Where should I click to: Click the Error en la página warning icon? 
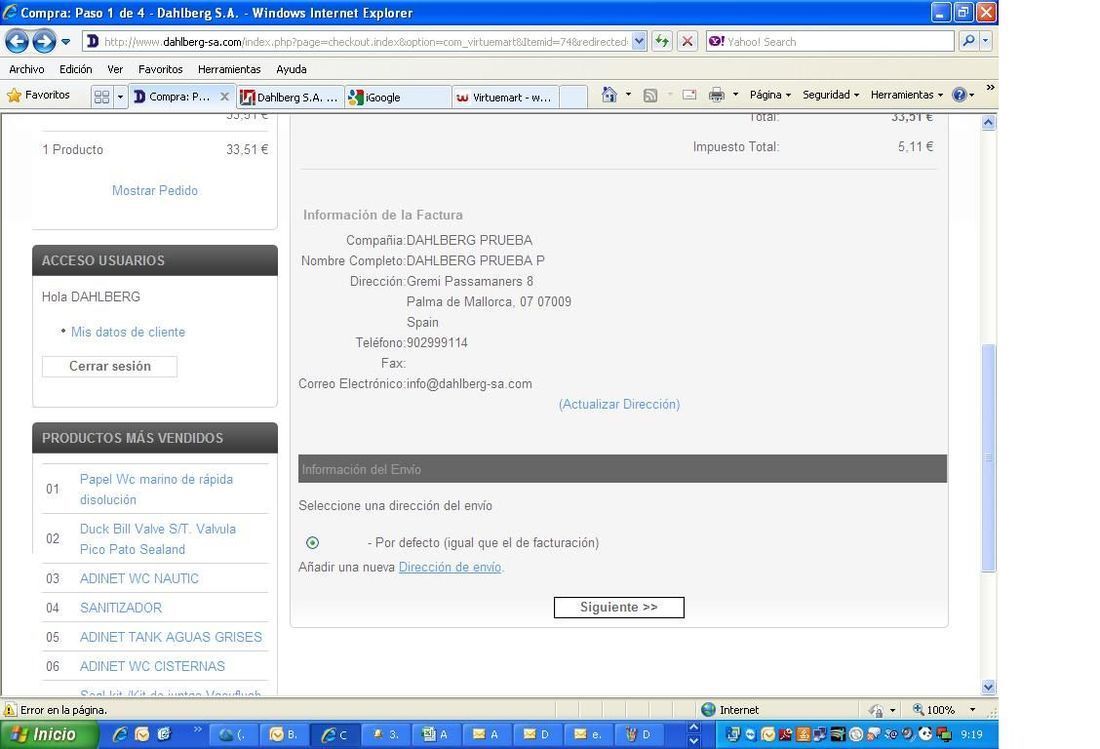(x=10, y=710)
